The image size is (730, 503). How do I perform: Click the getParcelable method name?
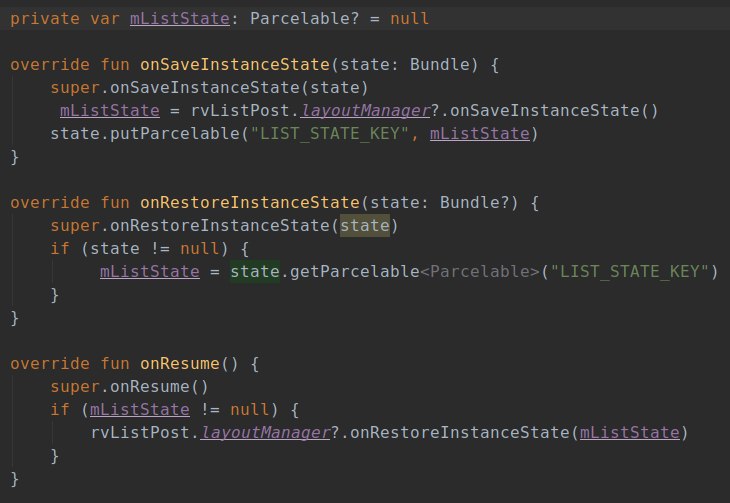[x=355, y=272]
